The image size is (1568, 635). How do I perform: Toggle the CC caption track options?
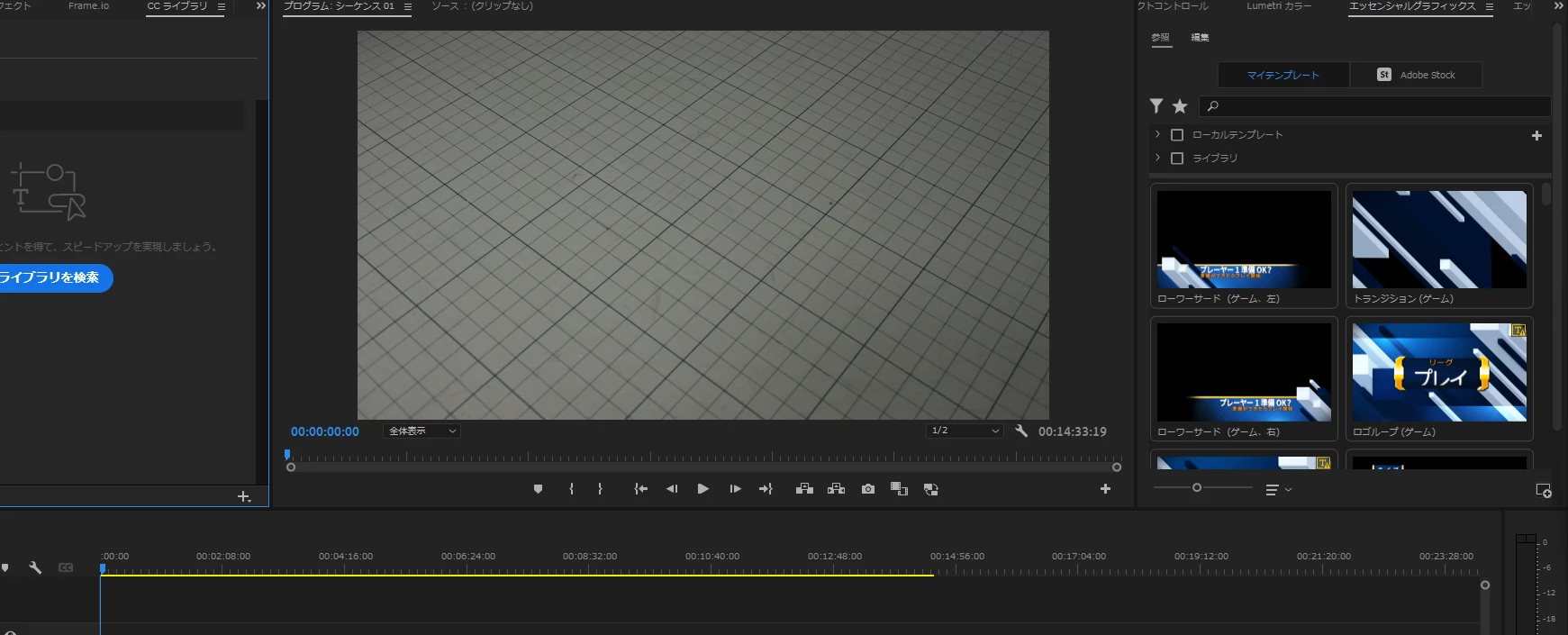click(x=66, y=568)
